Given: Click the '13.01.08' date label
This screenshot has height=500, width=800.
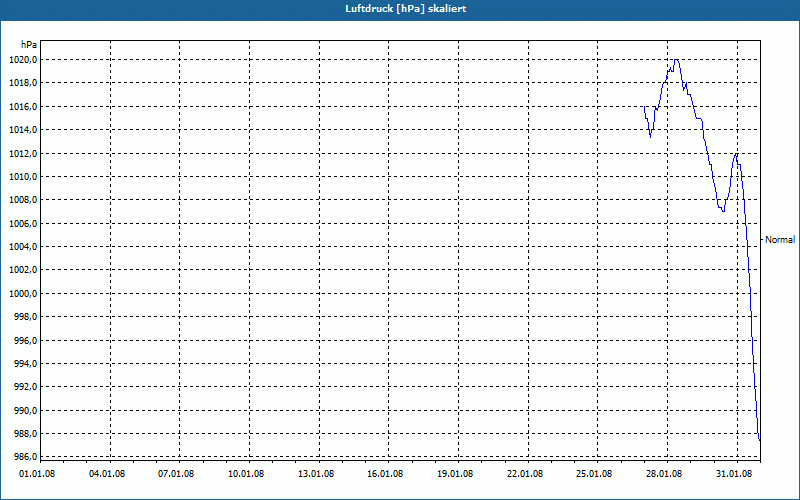Looking at the screenshot, I should (316, 474).
